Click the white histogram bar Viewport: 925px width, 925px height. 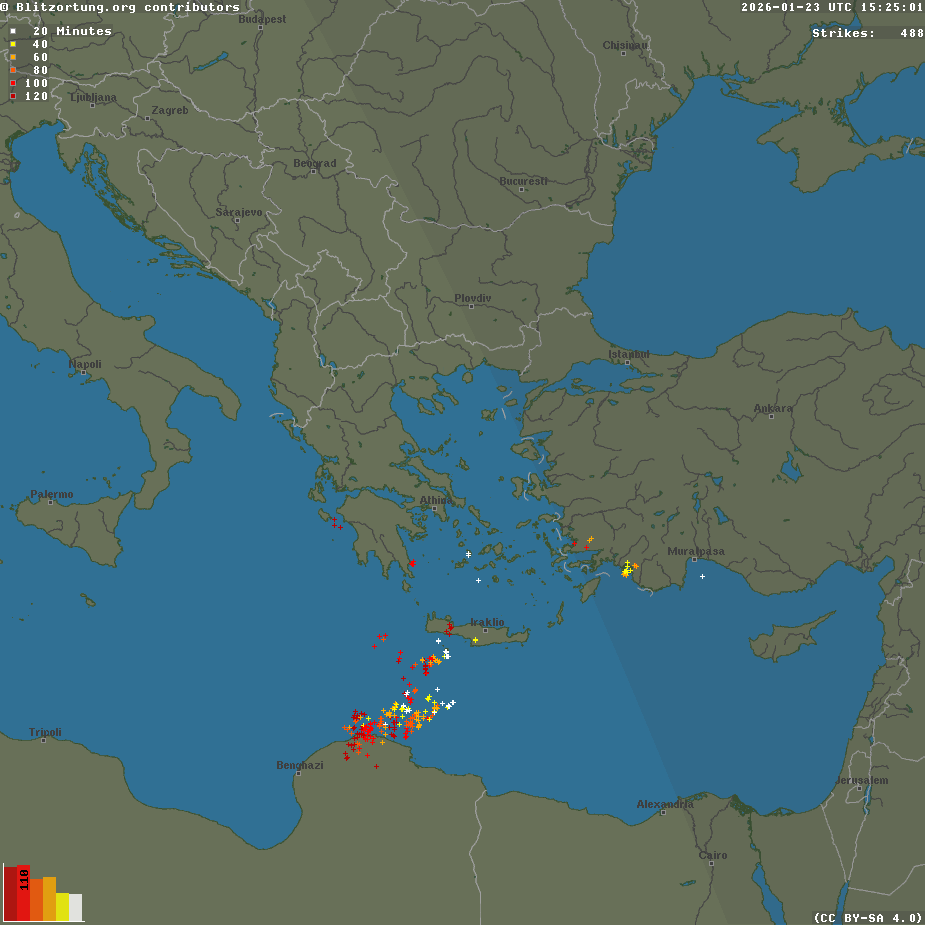click(76, 907)
